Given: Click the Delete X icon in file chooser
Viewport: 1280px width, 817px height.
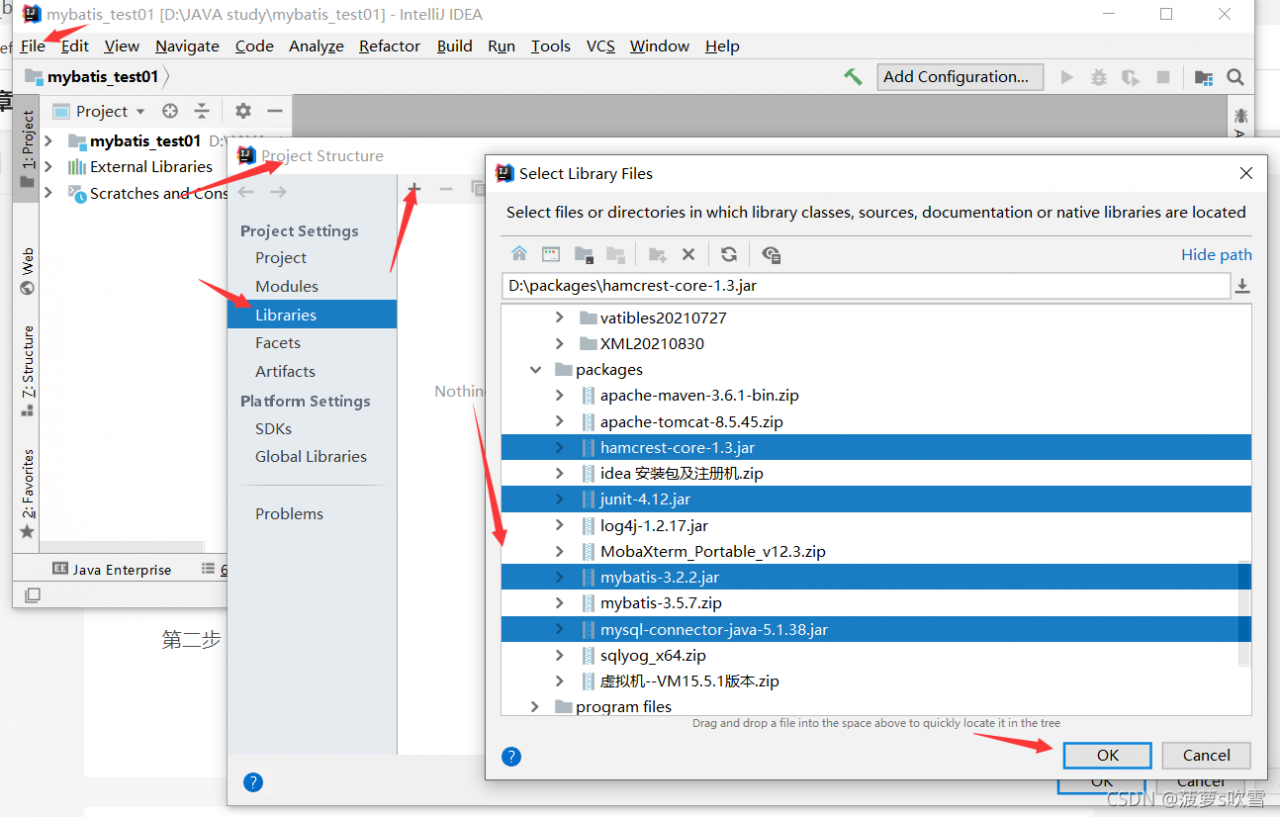Looking at the screenshot, I should click(x=688, y=254).
